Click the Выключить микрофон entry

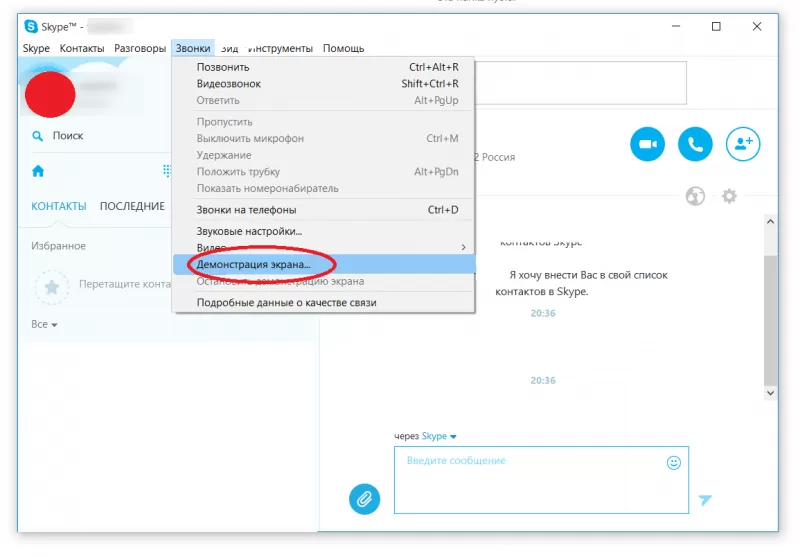tap(323, 138)
